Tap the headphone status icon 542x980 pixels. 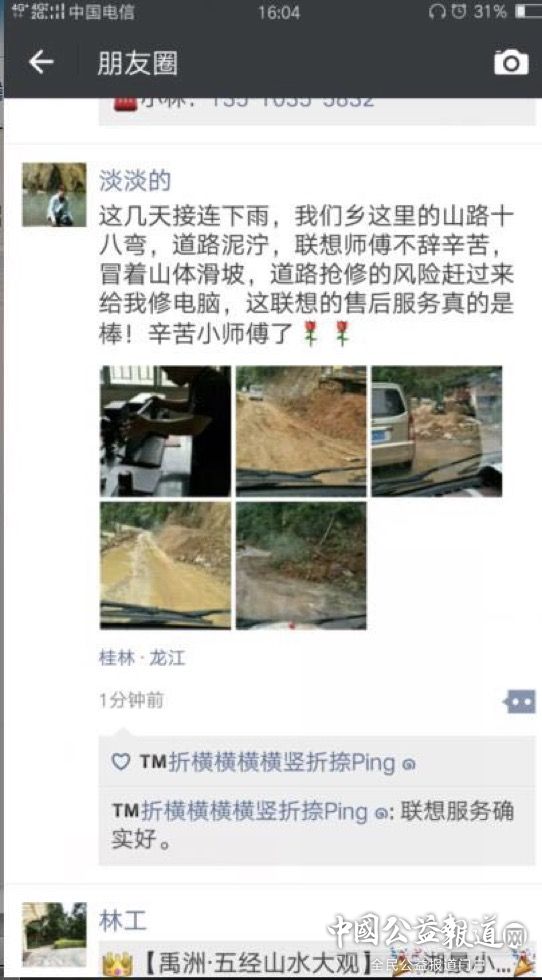pyautogui.click(x=436, y=11)
